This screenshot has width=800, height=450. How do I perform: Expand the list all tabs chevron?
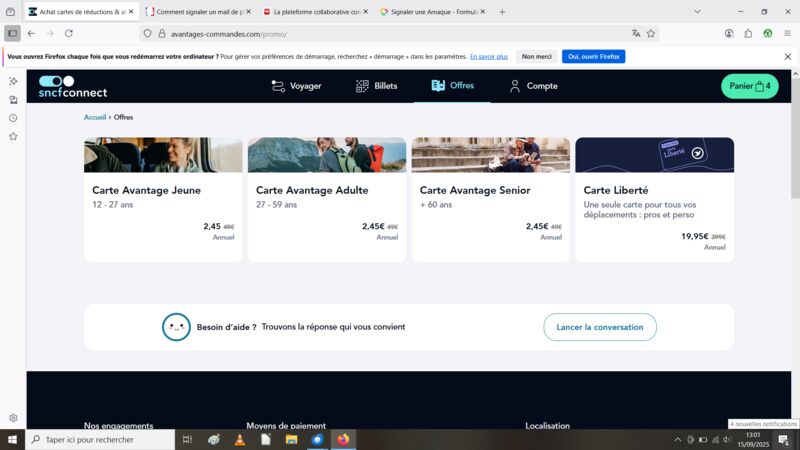(697, 11)
